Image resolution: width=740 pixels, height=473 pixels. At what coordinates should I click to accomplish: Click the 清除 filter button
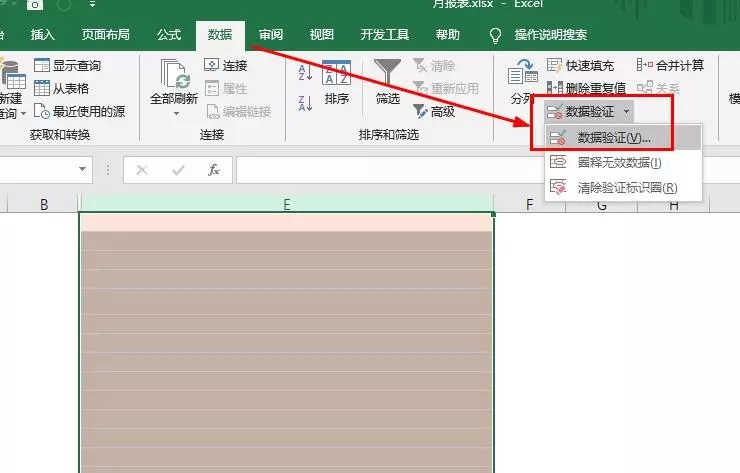(434, 65)
